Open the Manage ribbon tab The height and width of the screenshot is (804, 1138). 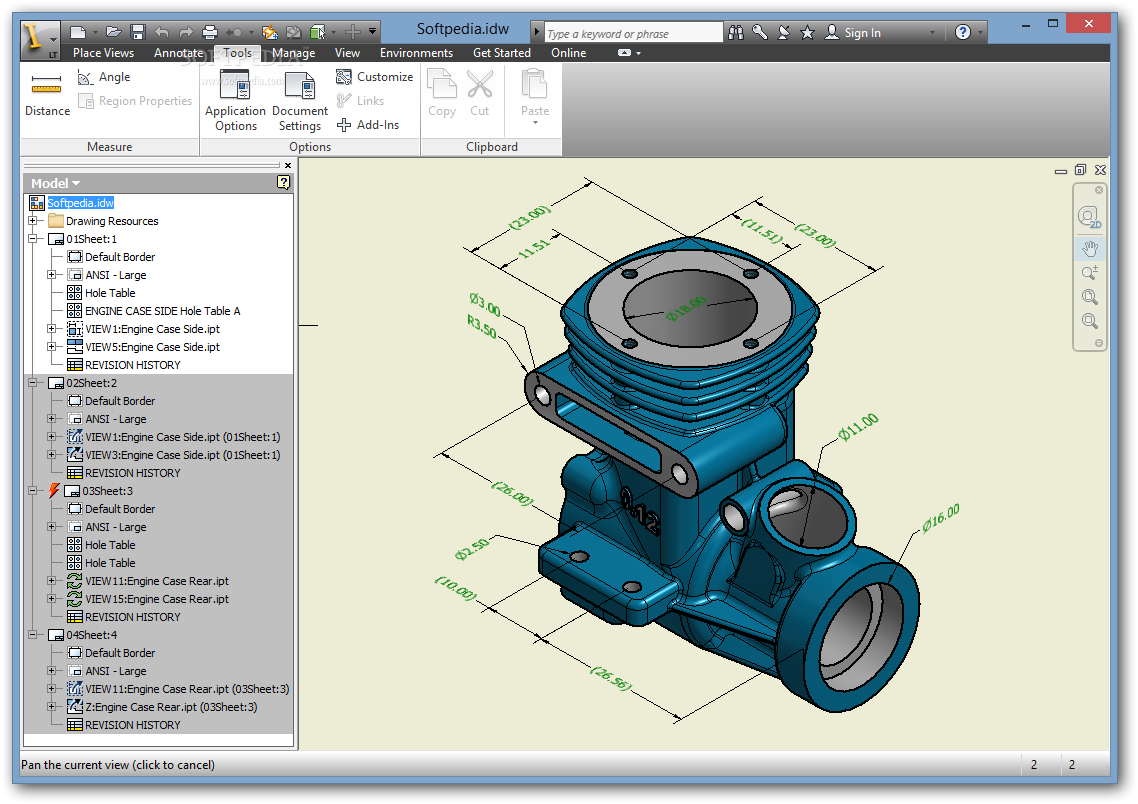click(x=293, y=53)
